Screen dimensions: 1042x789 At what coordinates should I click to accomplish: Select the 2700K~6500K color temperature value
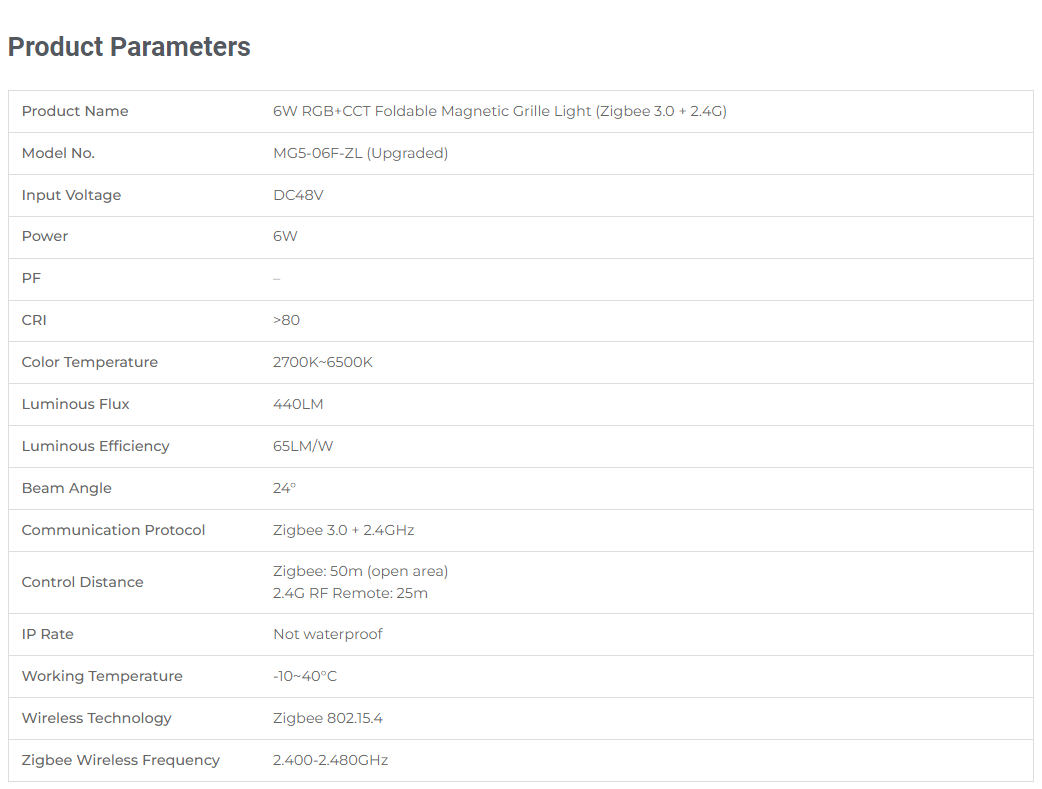click(x=322, y=362)
